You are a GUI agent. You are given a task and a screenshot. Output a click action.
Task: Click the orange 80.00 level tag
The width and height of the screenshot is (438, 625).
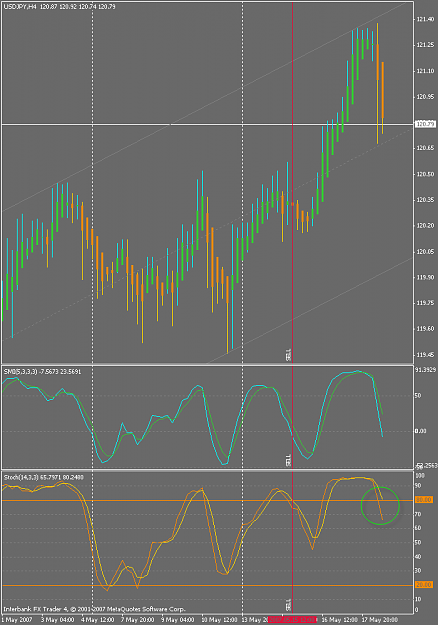click(424, 500)
